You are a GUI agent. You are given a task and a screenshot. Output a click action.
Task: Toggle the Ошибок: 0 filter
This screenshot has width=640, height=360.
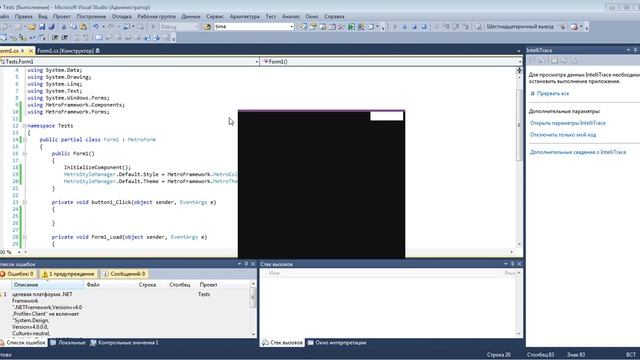coord(17,274)
